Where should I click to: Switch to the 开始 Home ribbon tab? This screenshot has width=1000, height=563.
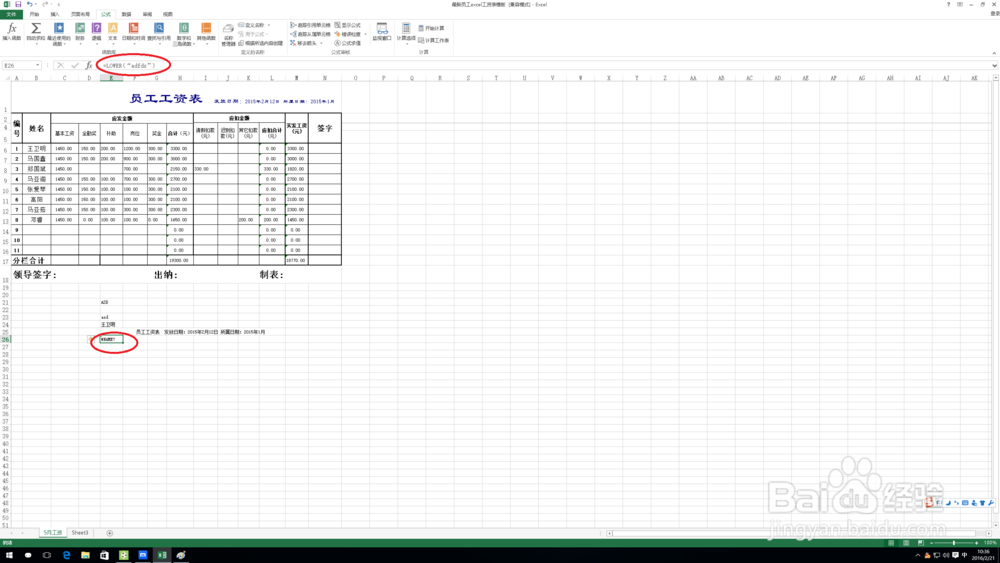(34, 14)
